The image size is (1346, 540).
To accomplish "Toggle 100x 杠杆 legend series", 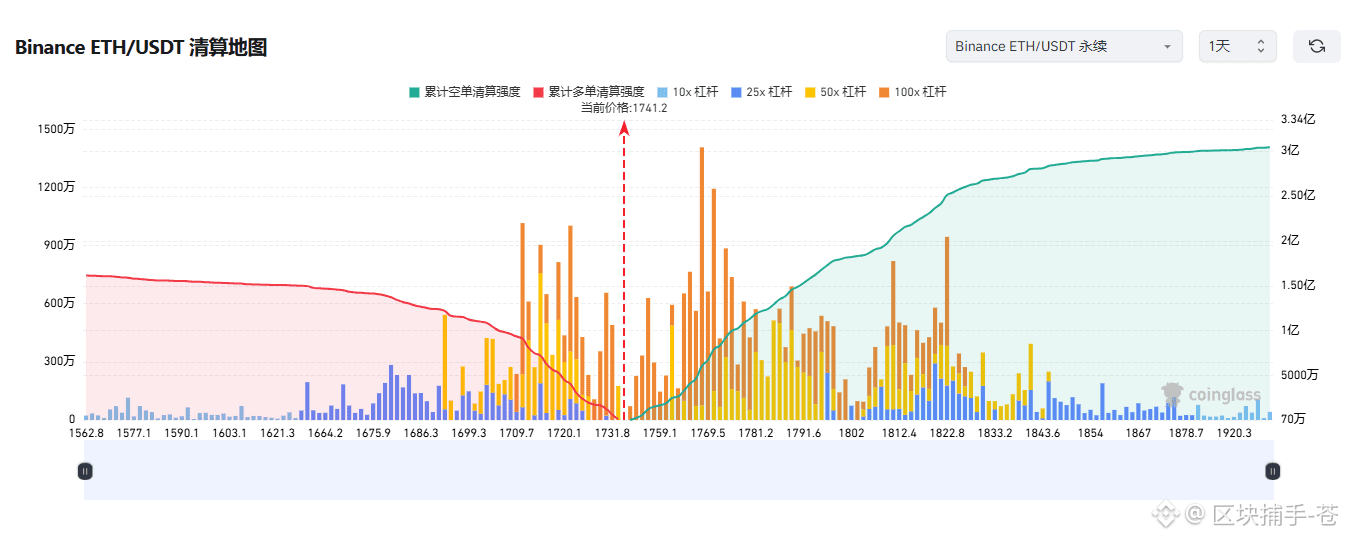I will pos(912,92).
